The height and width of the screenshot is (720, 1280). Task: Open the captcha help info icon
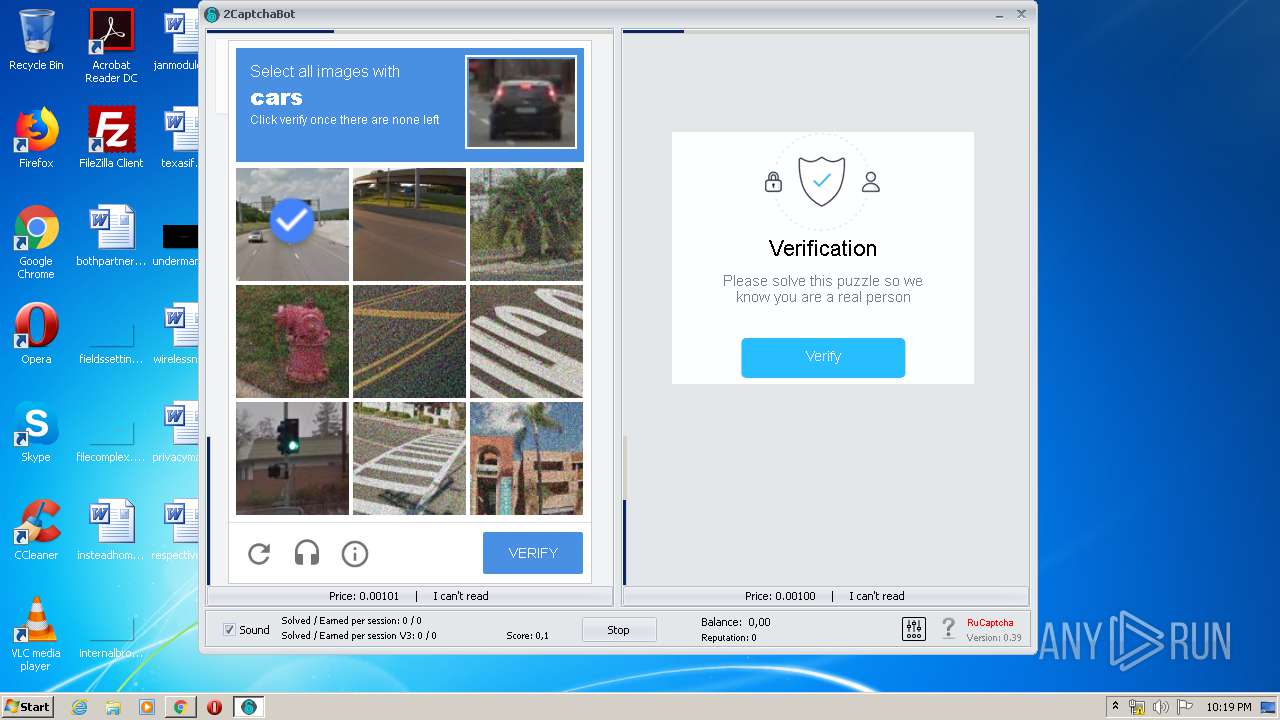coord(355,553)
